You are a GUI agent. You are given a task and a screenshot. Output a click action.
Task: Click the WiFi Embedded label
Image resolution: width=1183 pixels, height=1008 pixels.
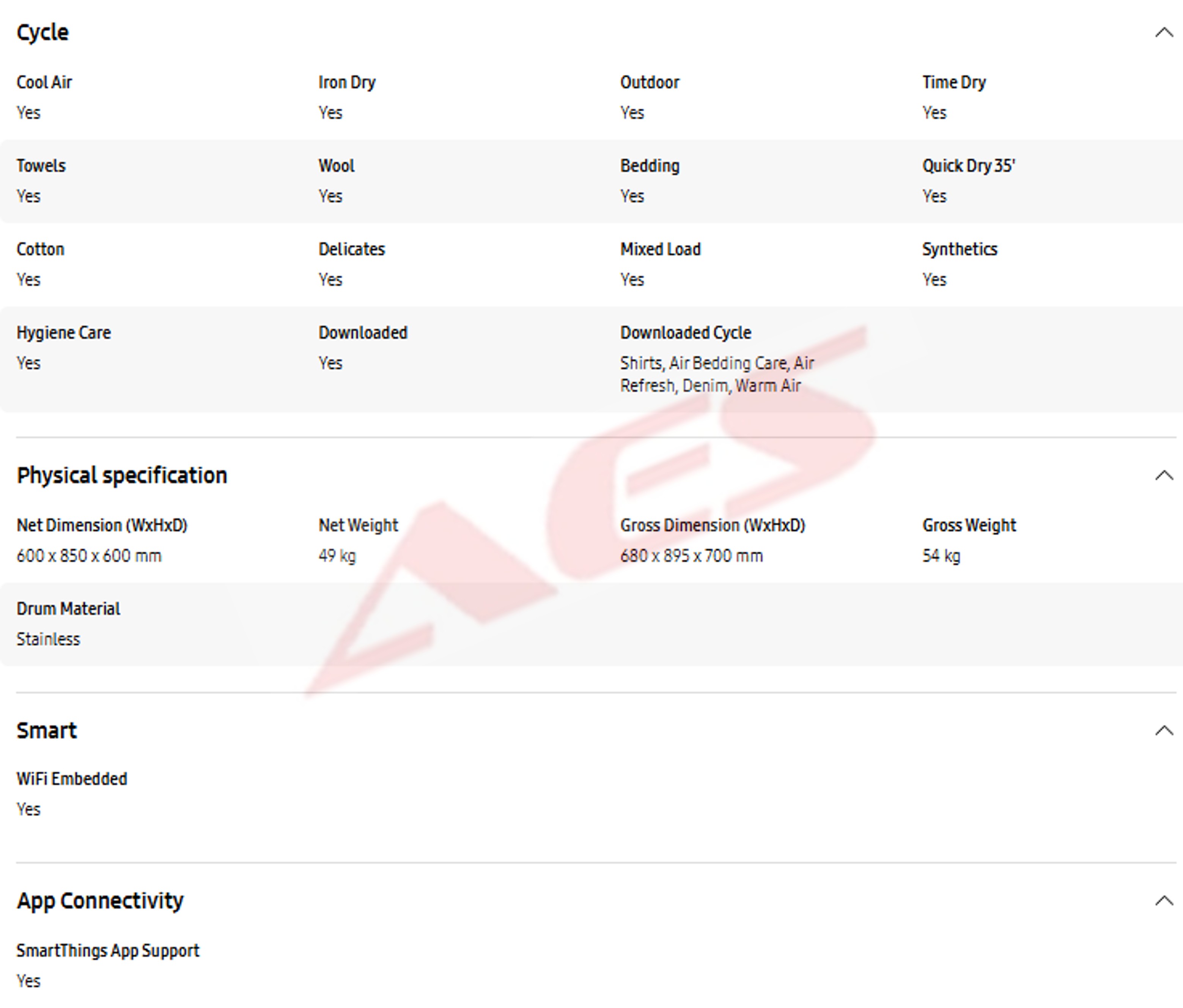(x=72, y=779)
